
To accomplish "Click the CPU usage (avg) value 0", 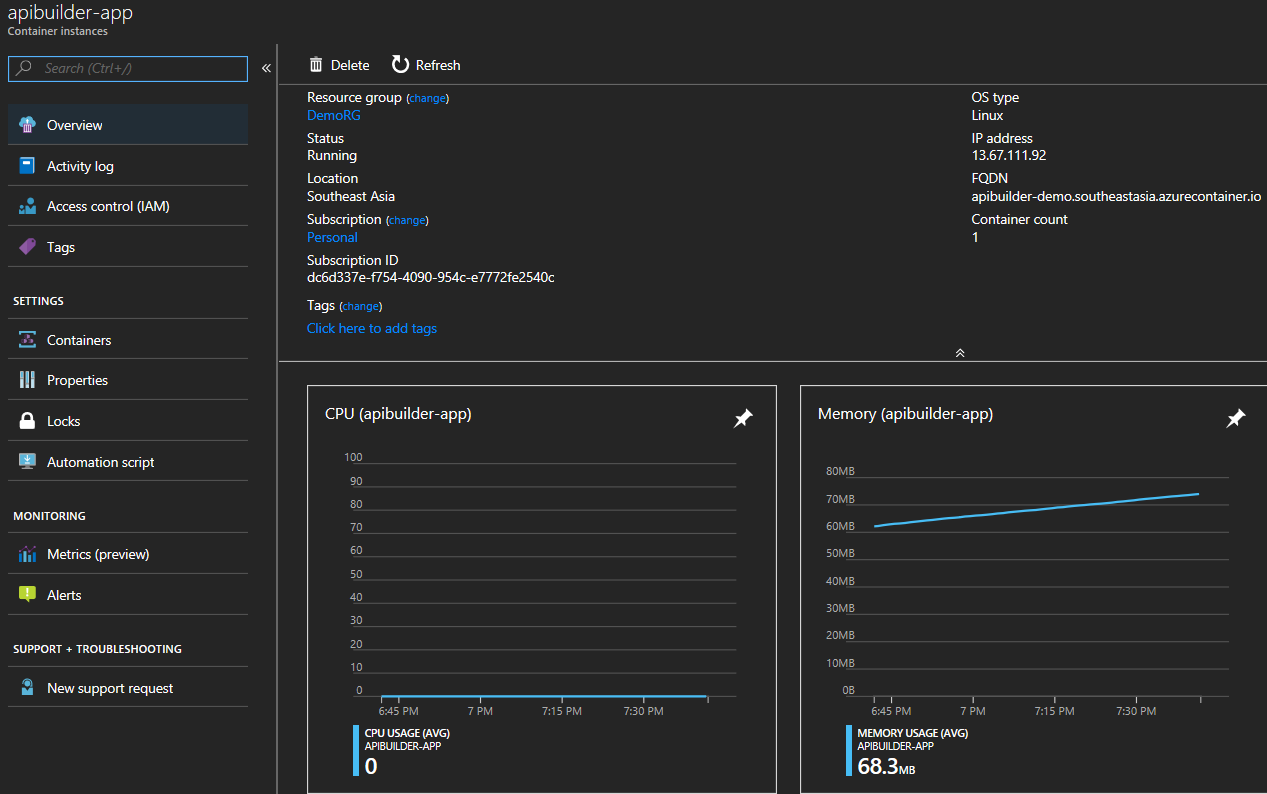I will click(x=371, y=766).
